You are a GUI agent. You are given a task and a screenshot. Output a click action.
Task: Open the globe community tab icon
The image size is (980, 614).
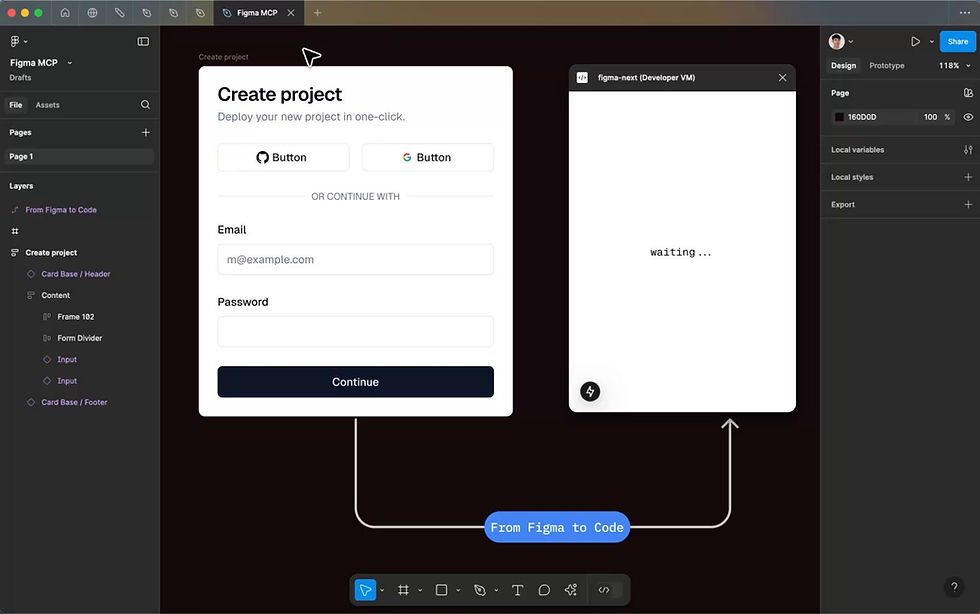[92, 13]
